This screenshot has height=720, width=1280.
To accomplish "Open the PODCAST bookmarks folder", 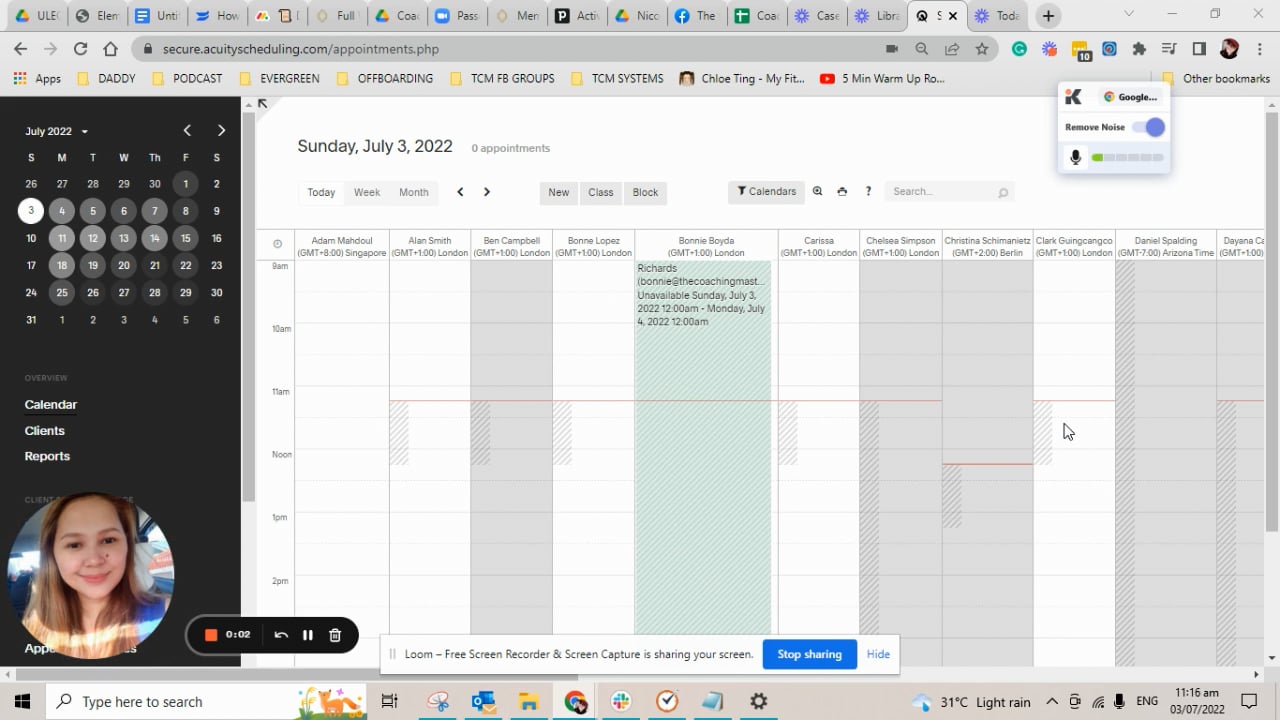I will 186,78.
